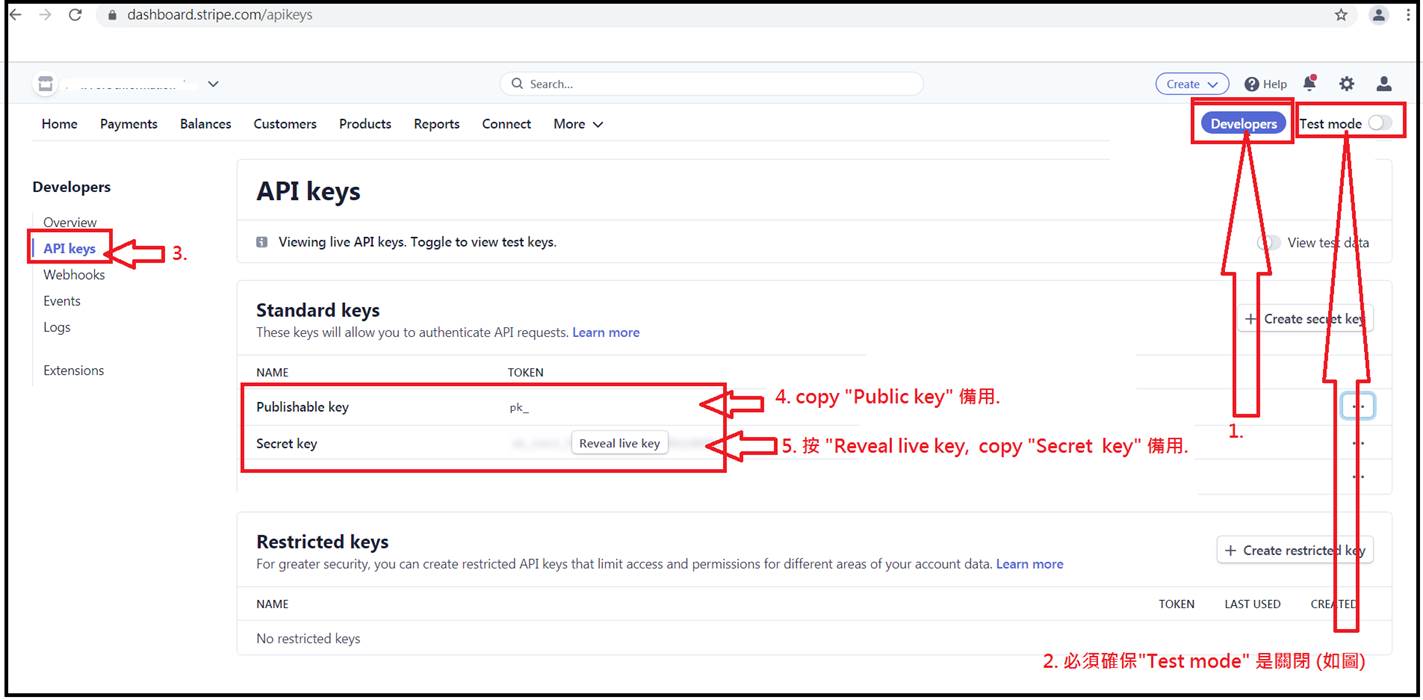Click the Create restricted key button
This screenshot has width=1423, height=700.
[1295, 550]
